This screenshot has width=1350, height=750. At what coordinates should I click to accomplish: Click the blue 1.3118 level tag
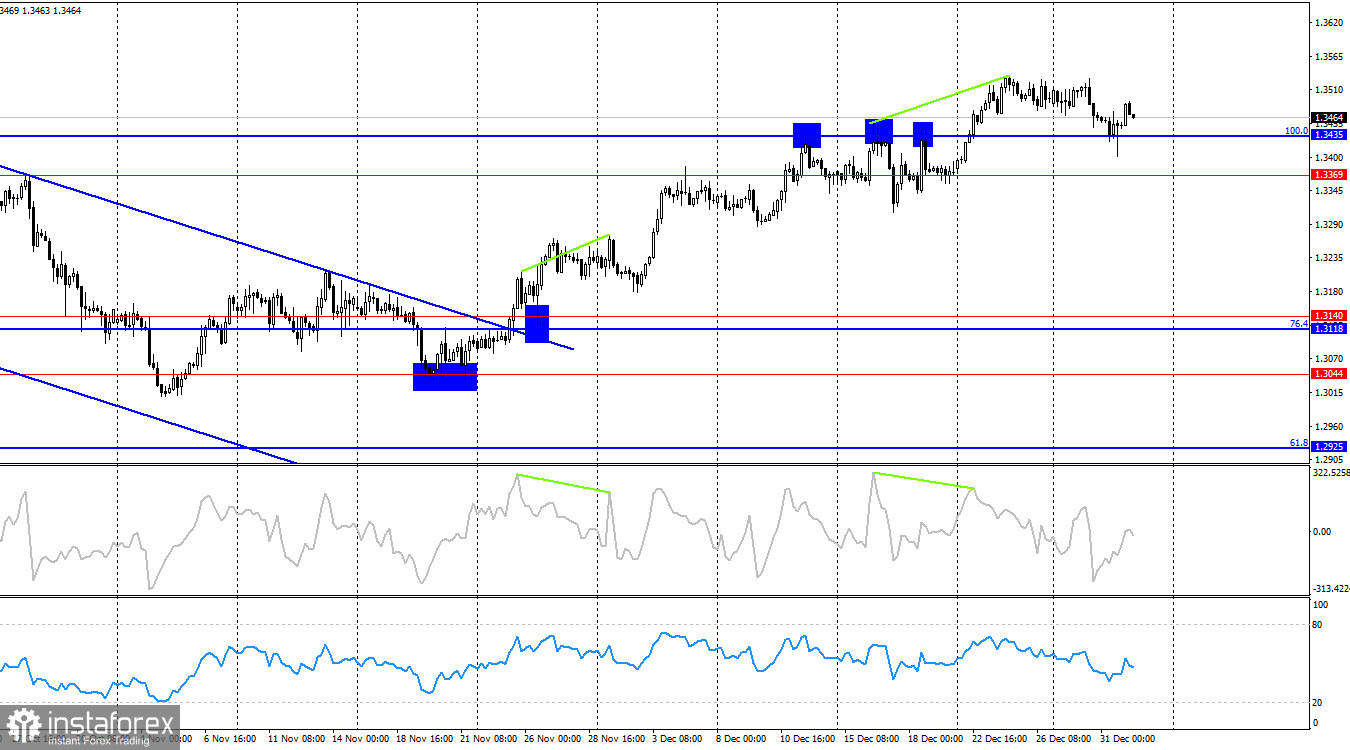tap(1329, 329)
